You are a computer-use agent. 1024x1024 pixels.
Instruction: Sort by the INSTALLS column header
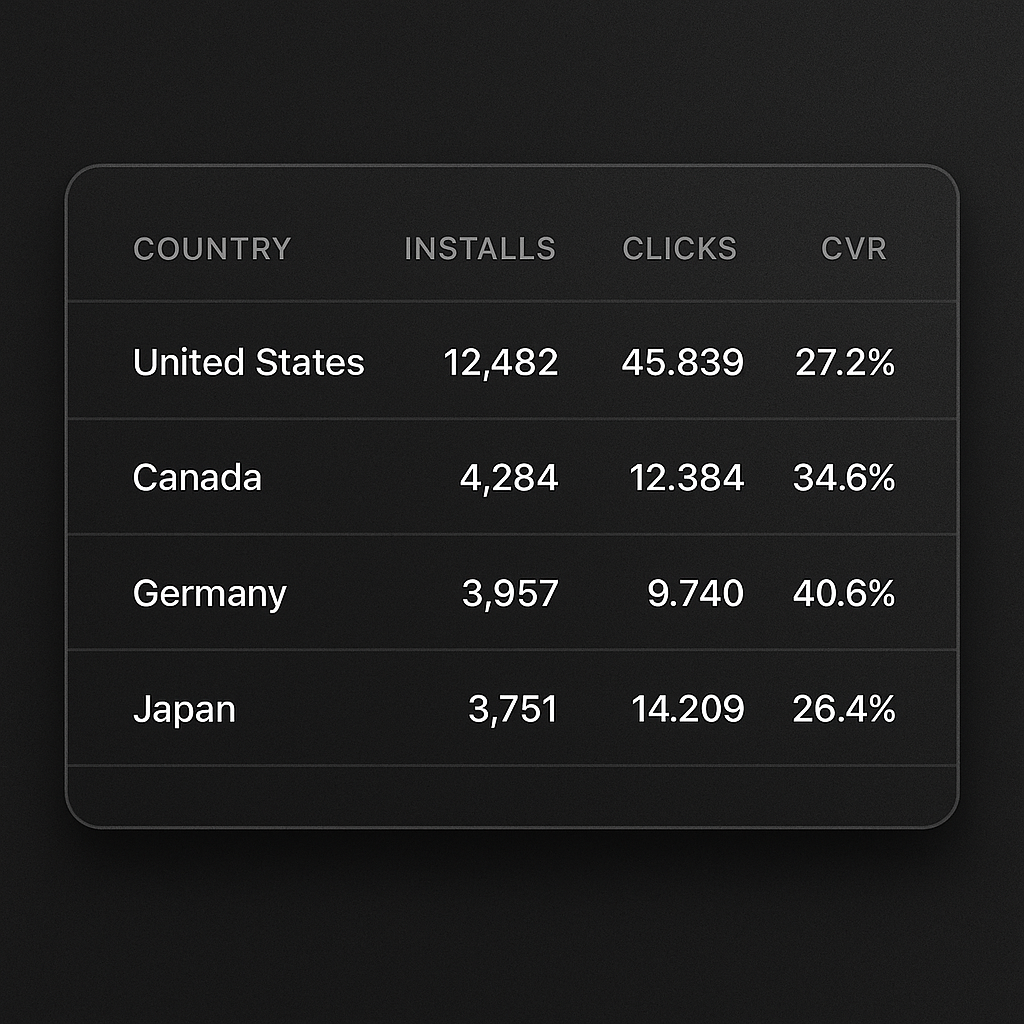479,249
